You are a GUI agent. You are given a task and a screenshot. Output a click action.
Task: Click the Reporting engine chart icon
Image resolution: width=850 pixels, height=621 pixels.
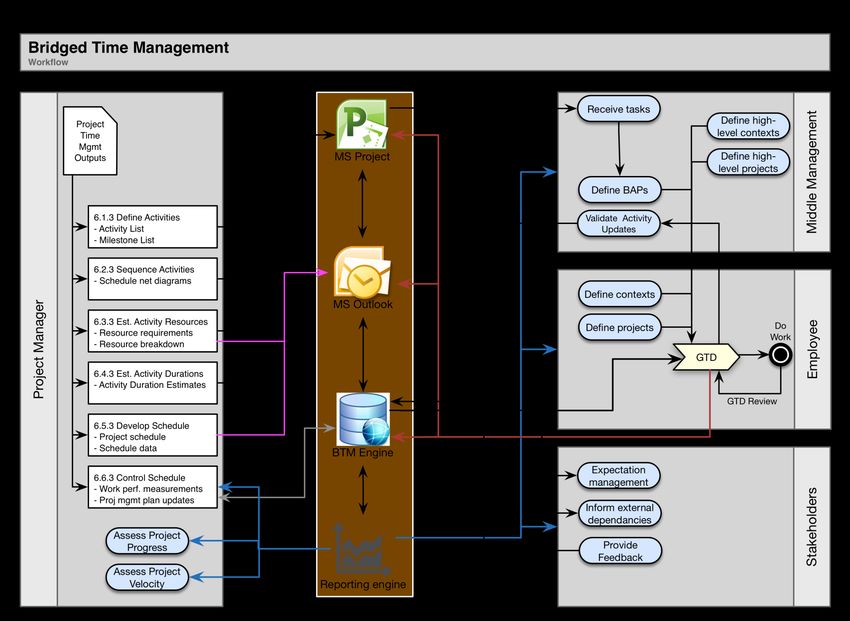pyautogui.click(x=362, y=549)
